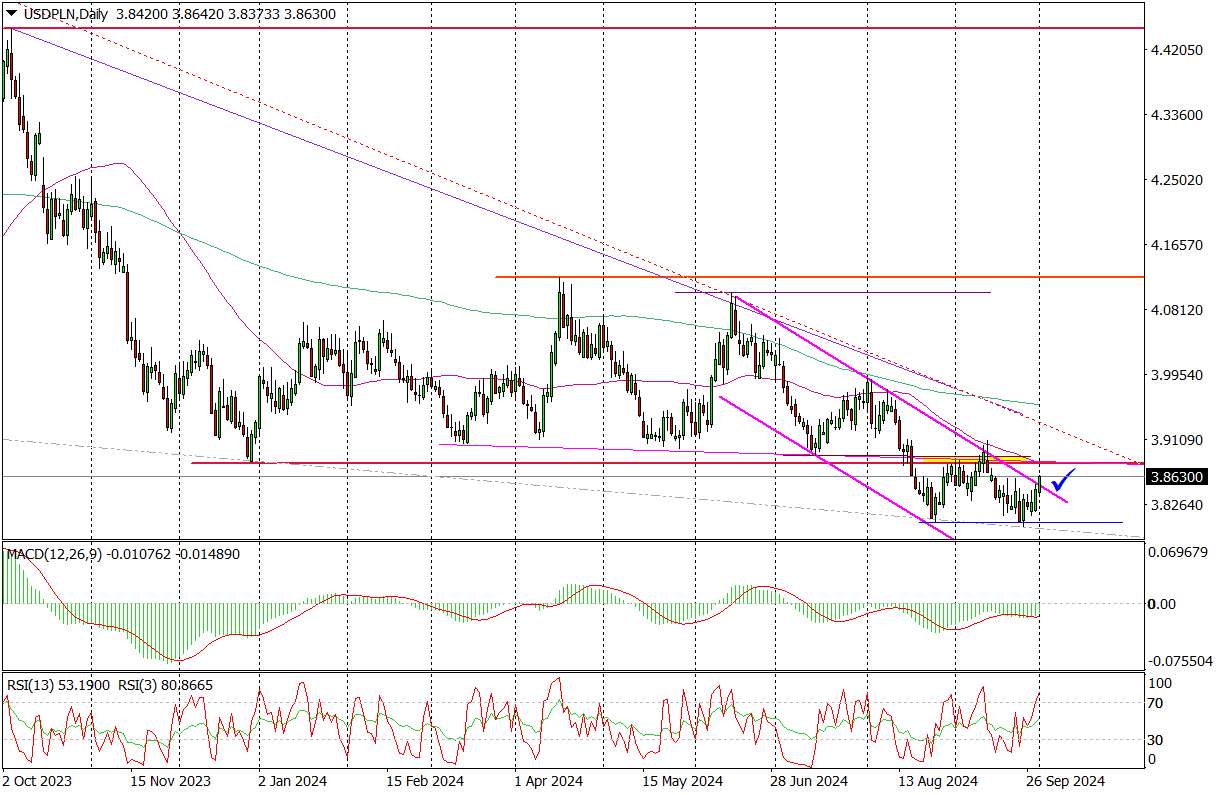Click the 15 Feb 2024 date label
This screenshot has width=1216, height=795.
(x=427, y=781)
